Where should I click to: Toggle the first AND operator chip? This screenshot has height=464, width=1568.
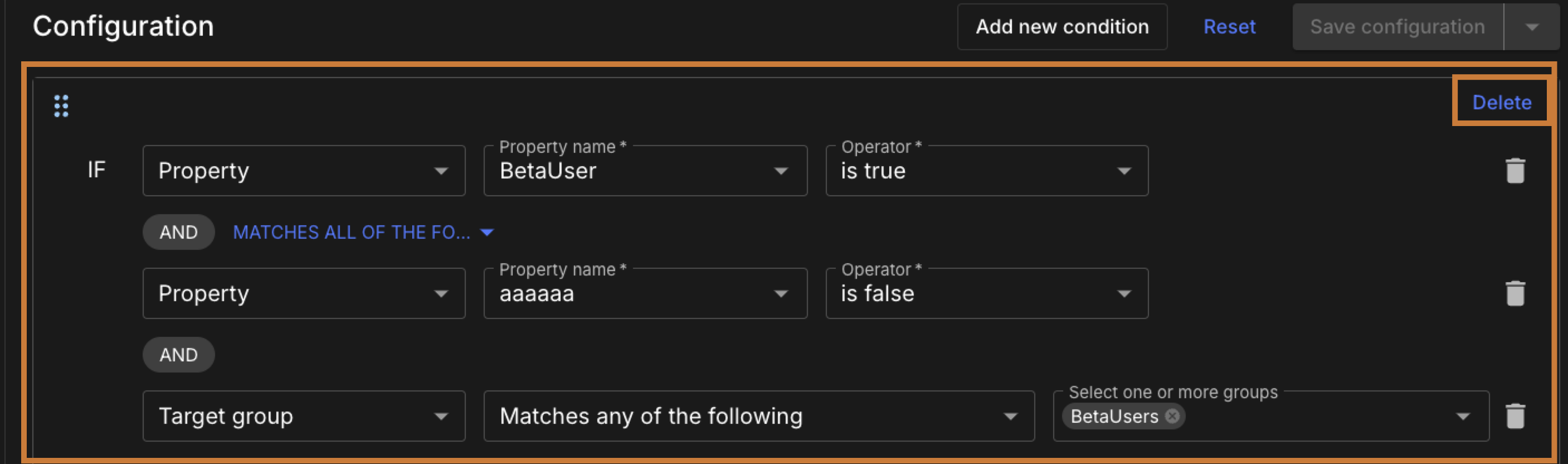[178, 232]
